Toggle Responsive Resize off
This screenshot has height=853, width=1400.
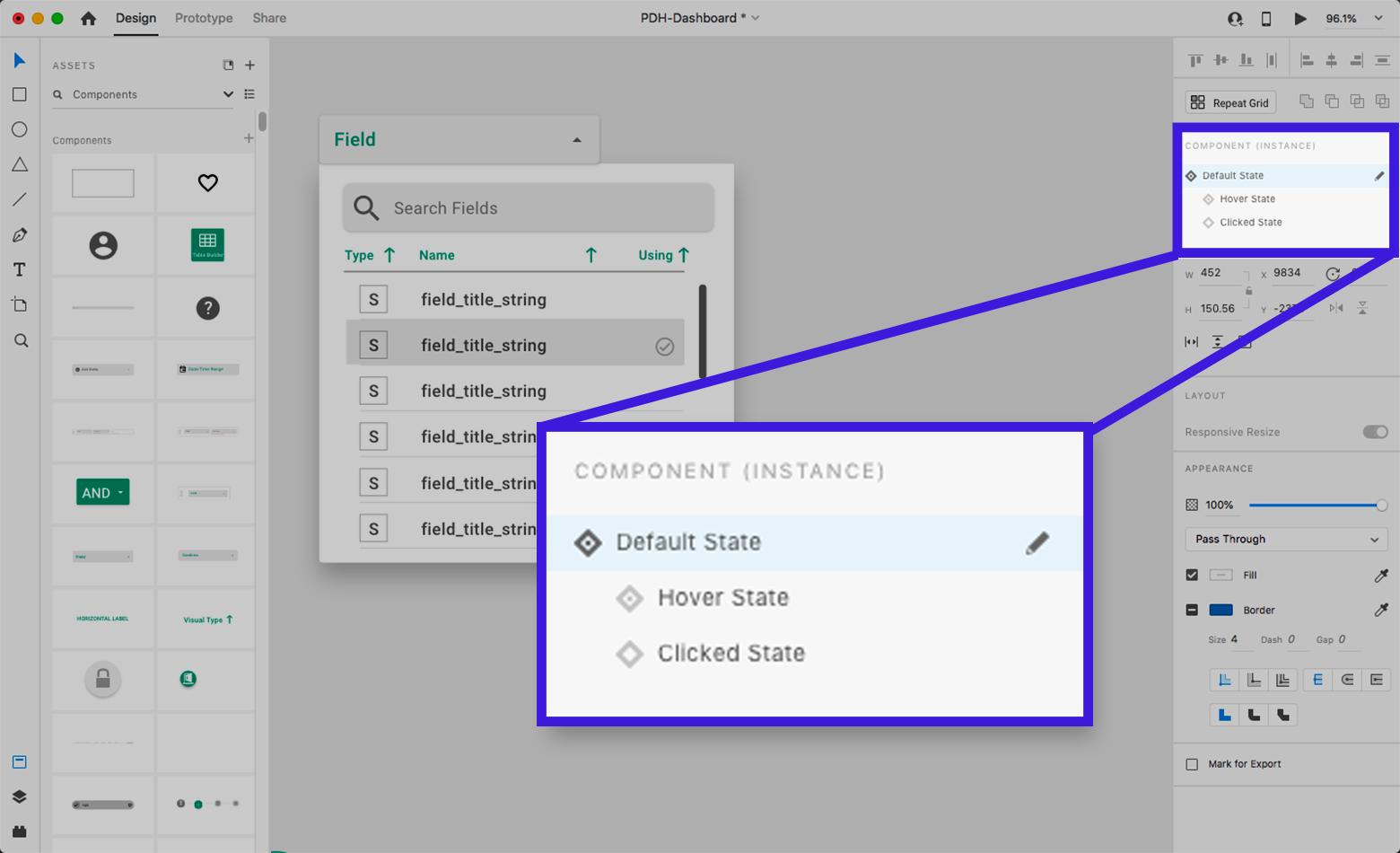tap(1374, 432)
